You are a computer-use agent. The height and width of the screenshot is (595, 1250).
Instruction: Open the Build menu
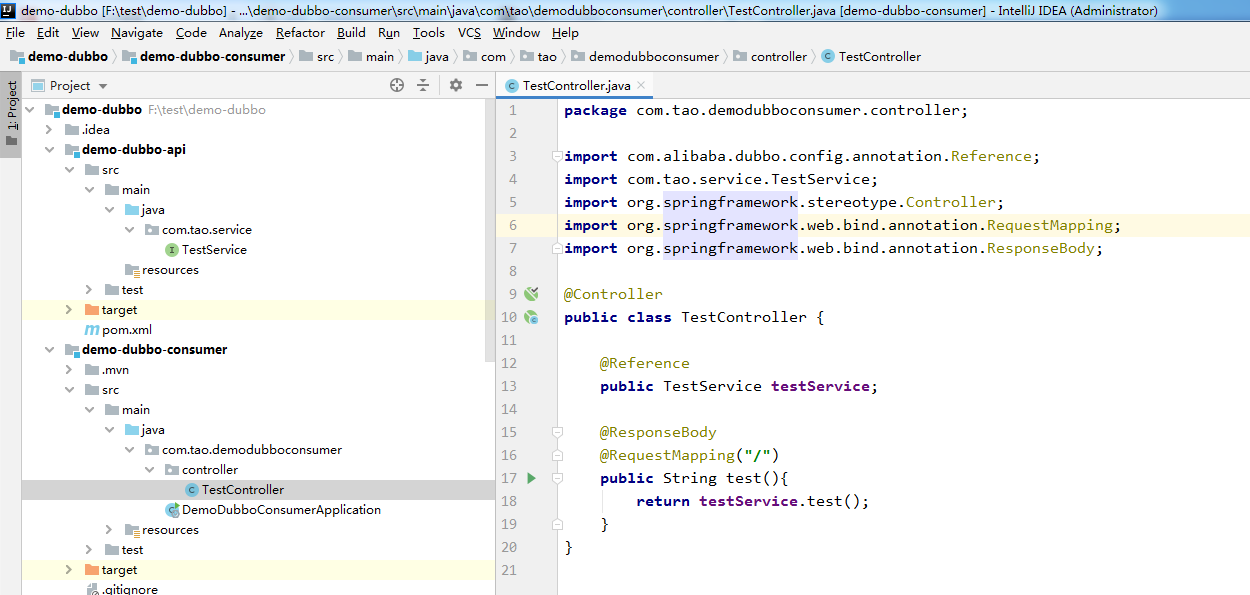(351, 33)
